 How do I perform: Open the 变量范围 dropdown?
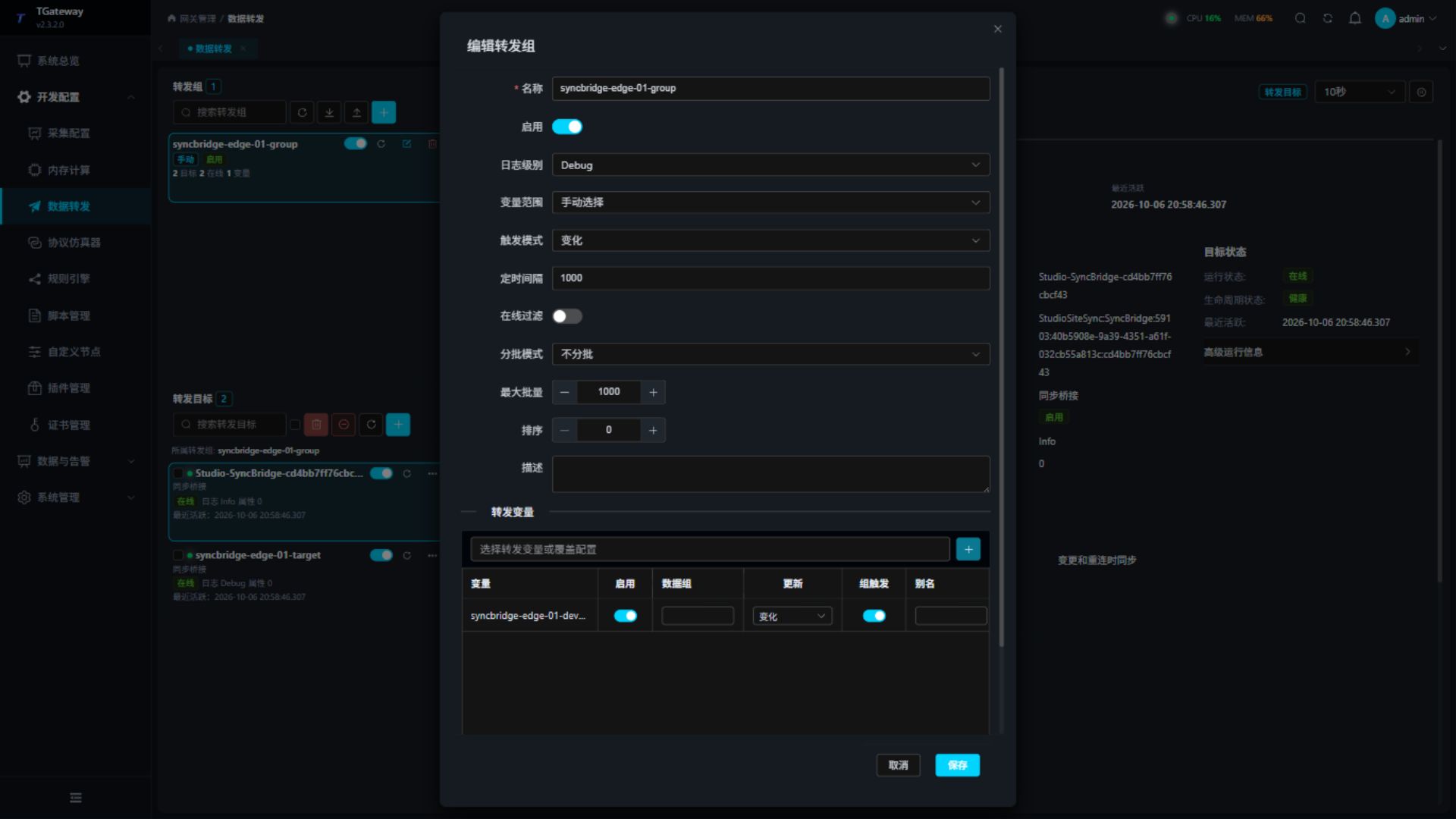click(770, 202)
